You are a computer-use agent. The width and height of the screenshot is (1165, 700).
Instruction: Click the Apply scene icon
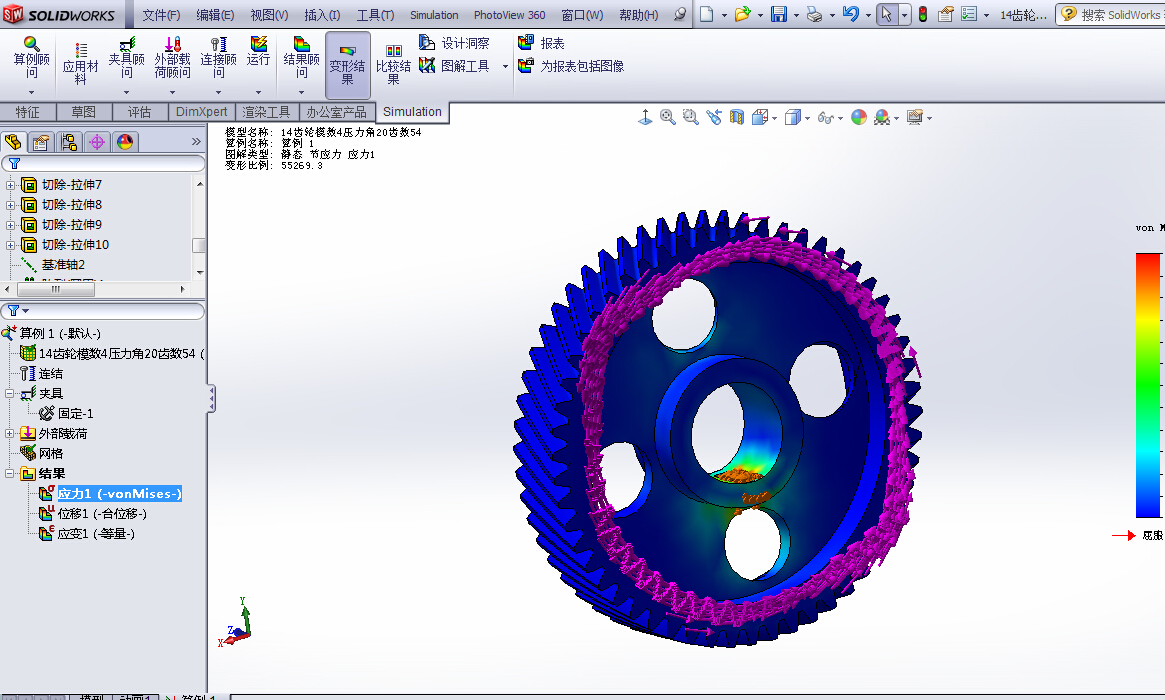click(x=882, y=117)
